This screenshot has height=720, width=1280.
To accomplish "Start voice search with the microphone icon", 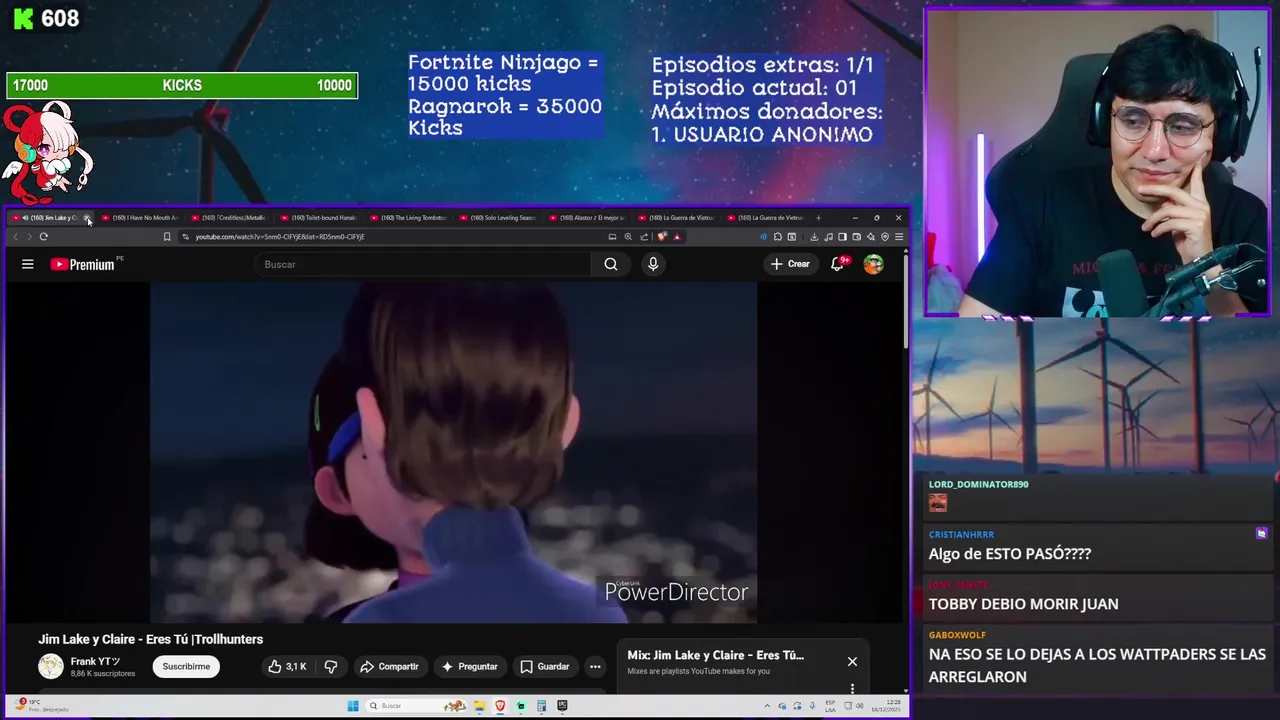I will click(653, 264).
